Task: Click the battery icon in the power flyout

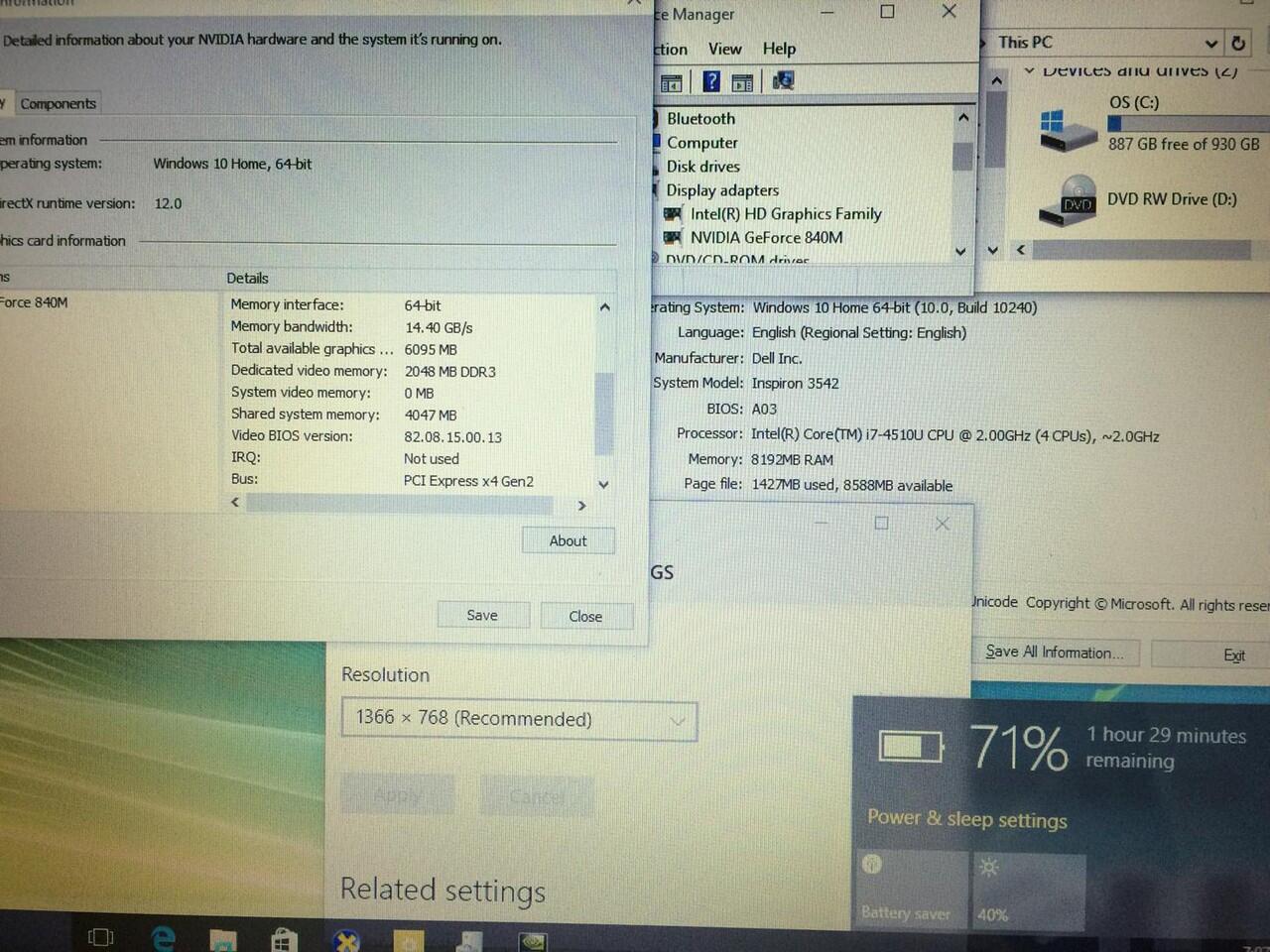Action: 910,746
